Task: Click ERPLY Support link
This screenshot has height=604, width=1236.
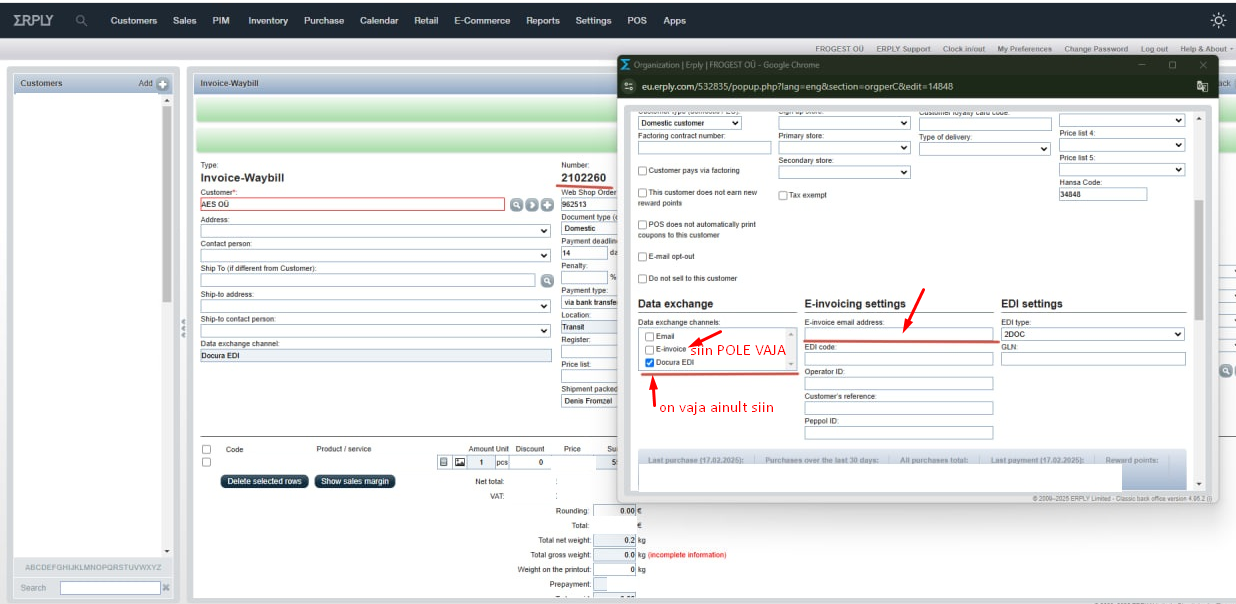Action: [x=903, y=48]
